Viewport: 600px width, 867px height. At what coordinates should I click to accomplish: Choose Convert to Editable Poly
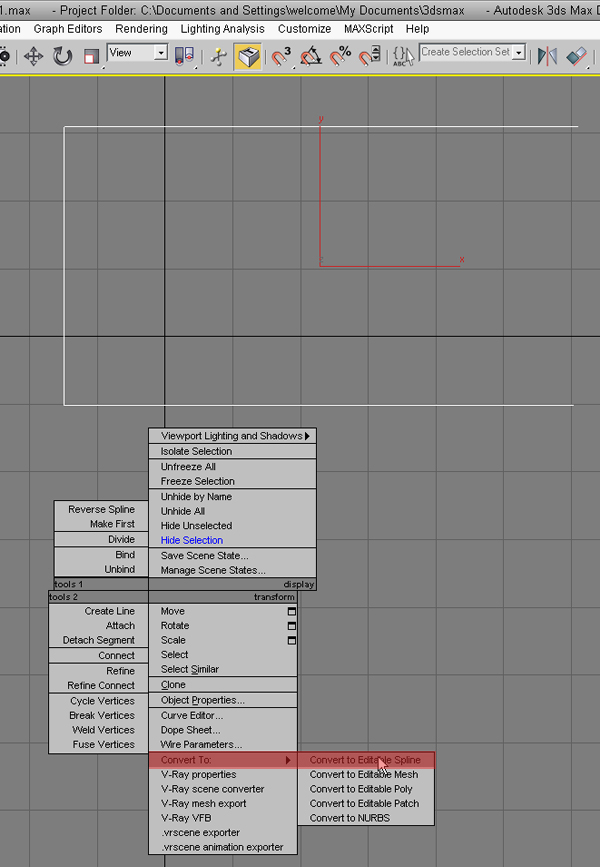(x=366, y=789)
